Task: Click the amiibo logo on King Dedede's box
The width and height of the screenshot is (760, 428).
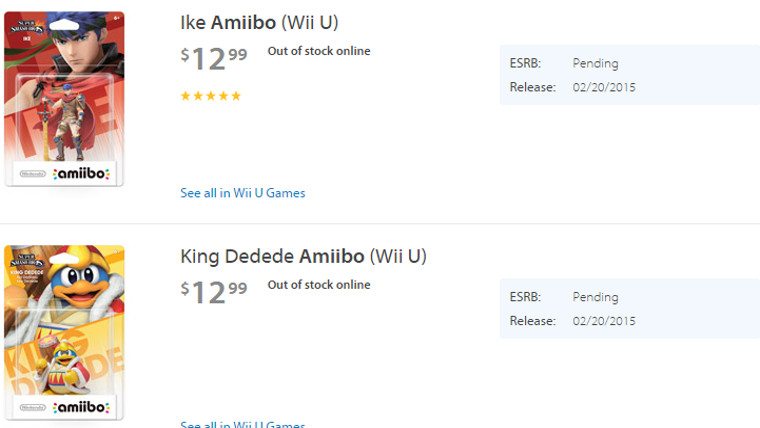Action: (80, 407)
